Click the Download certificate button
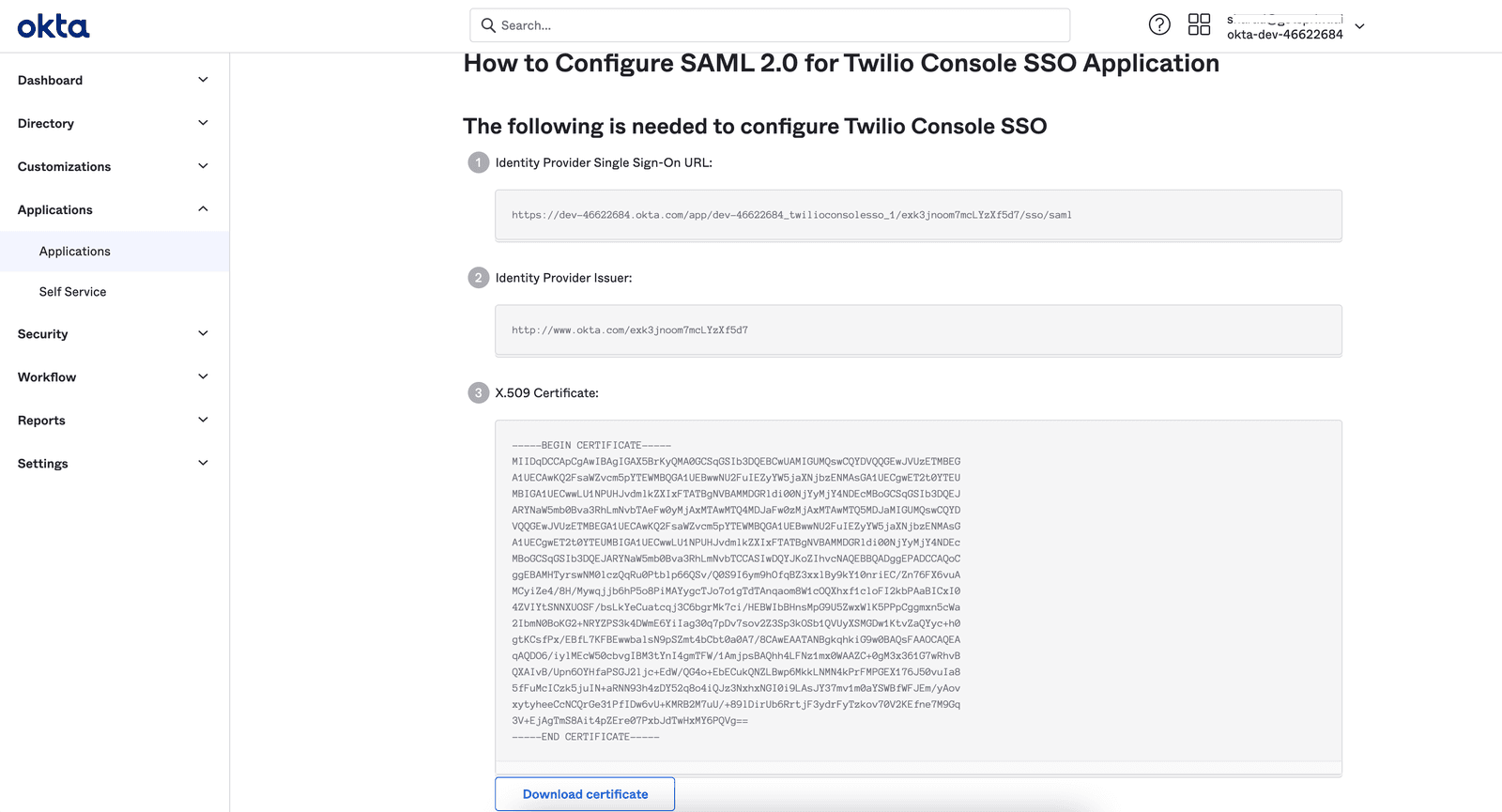Image resolution: width=1502 pixels, height=812 pixels. 584,793
